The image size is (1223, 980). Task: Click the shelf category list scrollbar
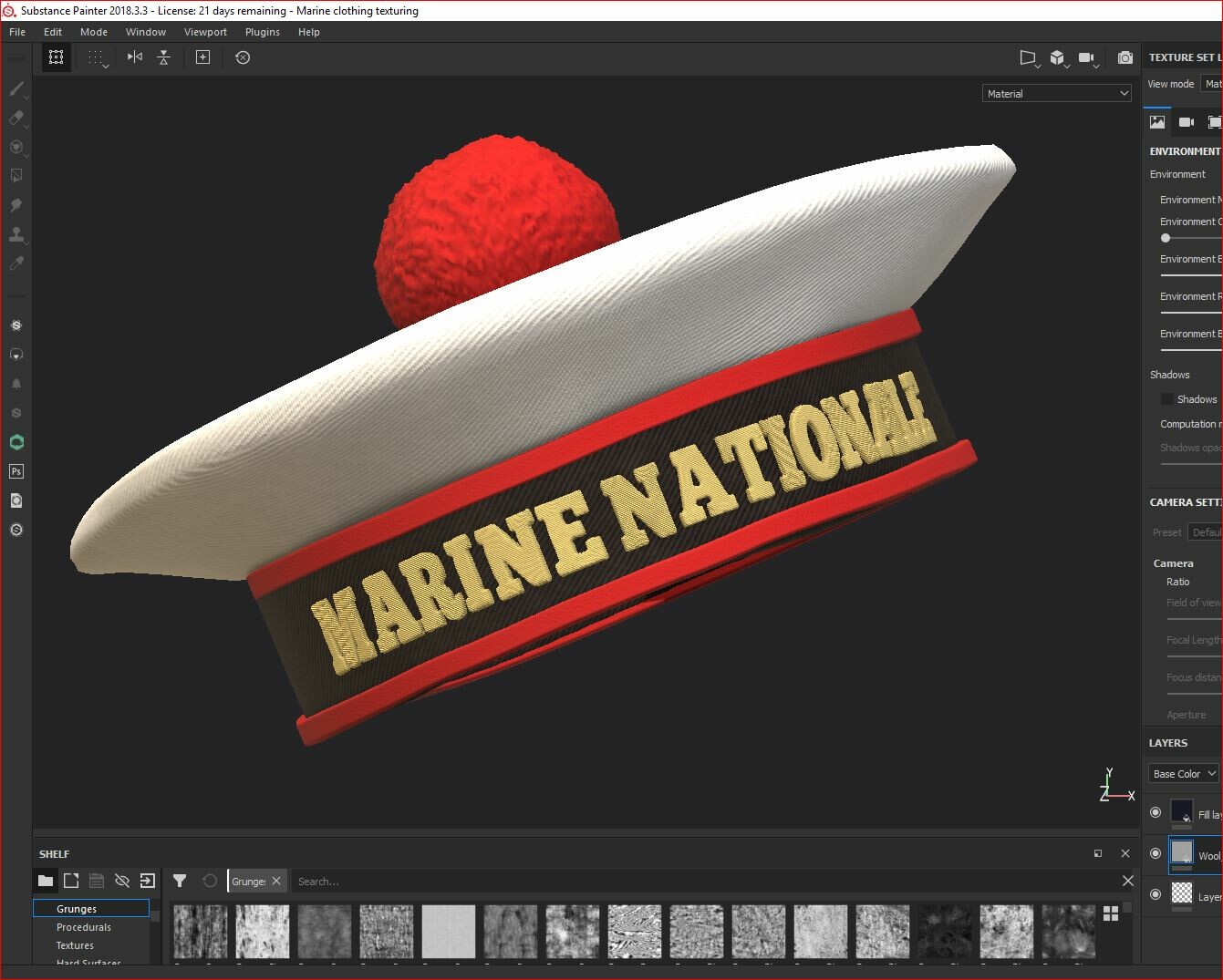[155, 916]
